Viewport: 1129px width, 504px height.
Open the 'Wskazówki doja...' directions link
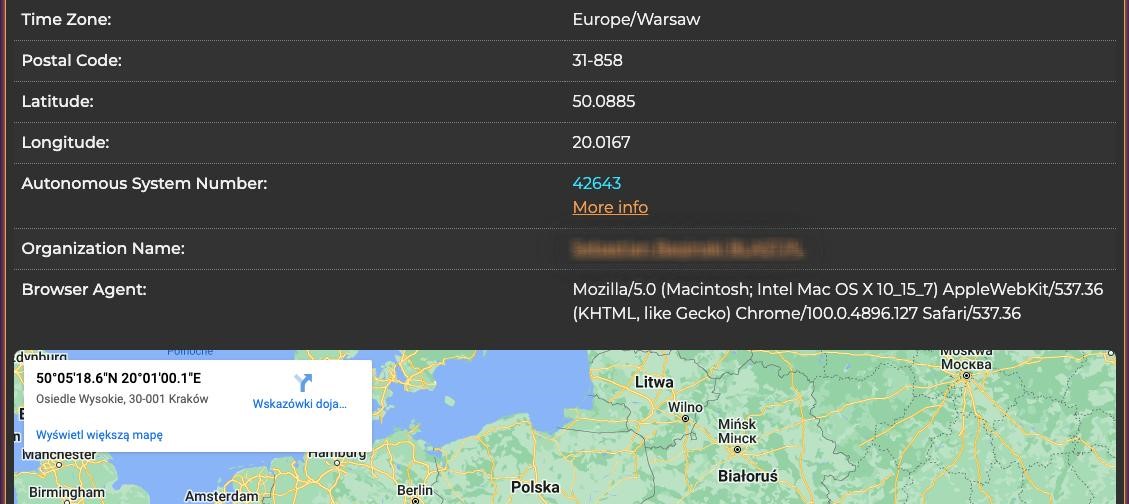pyautogui.click(x=300, y=404)
